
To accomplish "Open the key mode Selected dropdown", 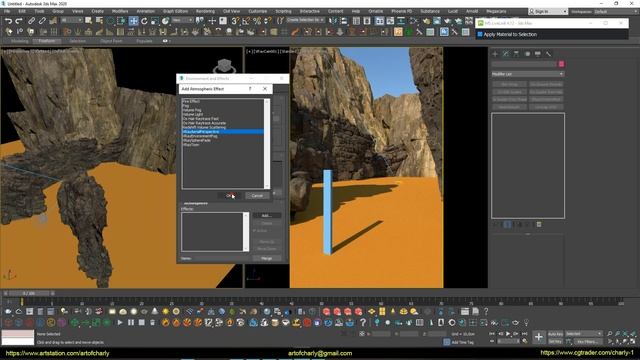I will tap(584, 334).
